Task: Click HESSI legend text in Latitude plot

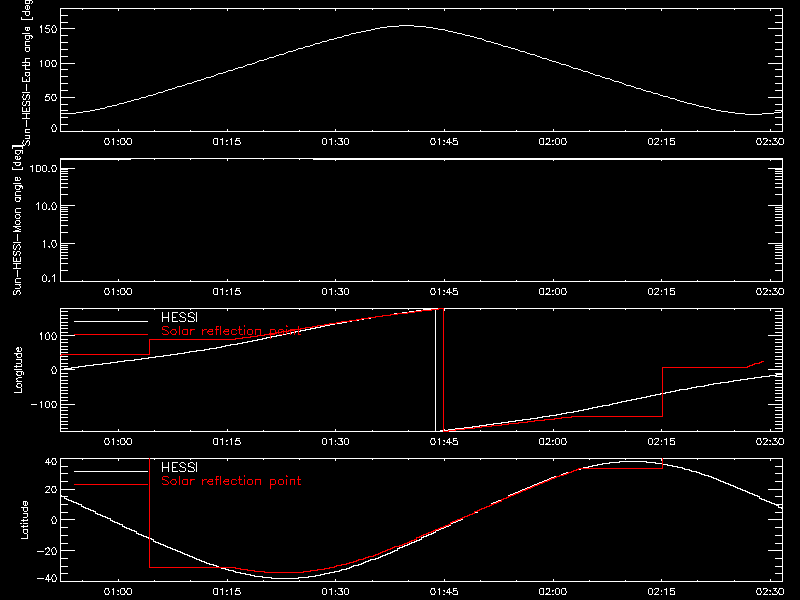Action: tap(179, 467)
